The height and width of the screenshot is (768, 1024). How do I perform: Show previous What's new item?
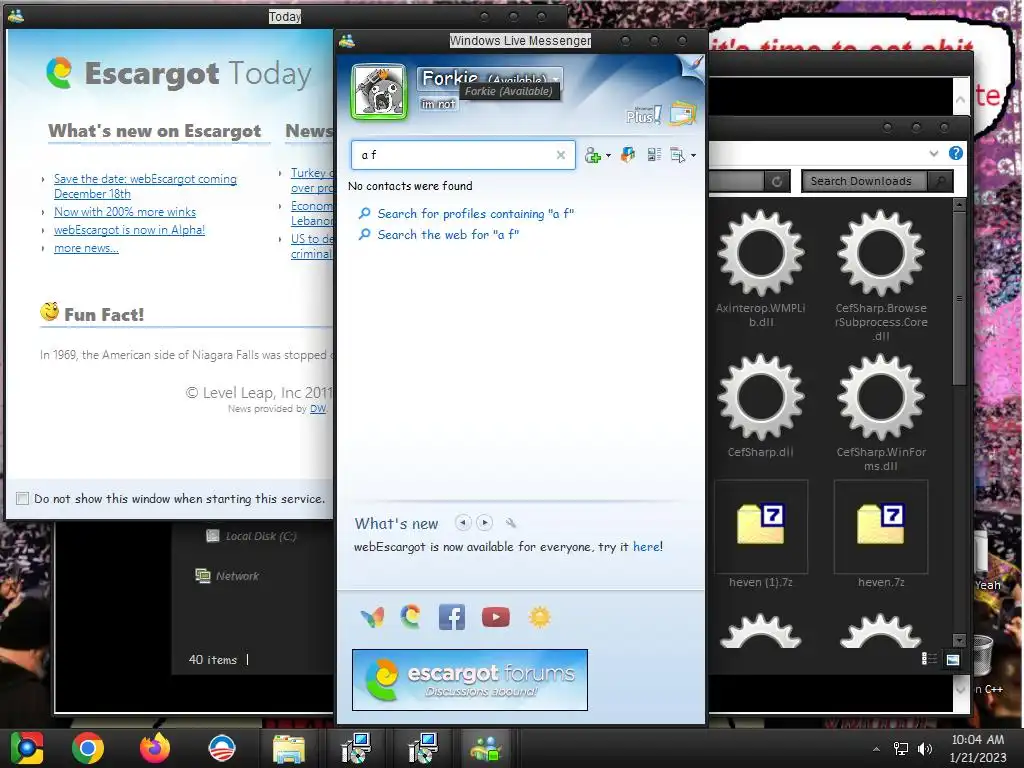click(463, 522)
